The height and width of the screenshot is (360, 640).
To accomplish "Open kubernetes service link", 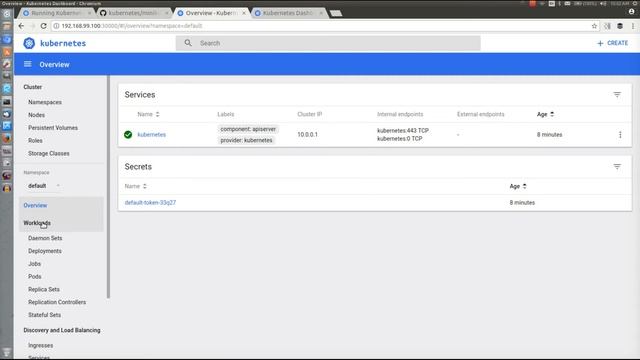I will point(151,135).
